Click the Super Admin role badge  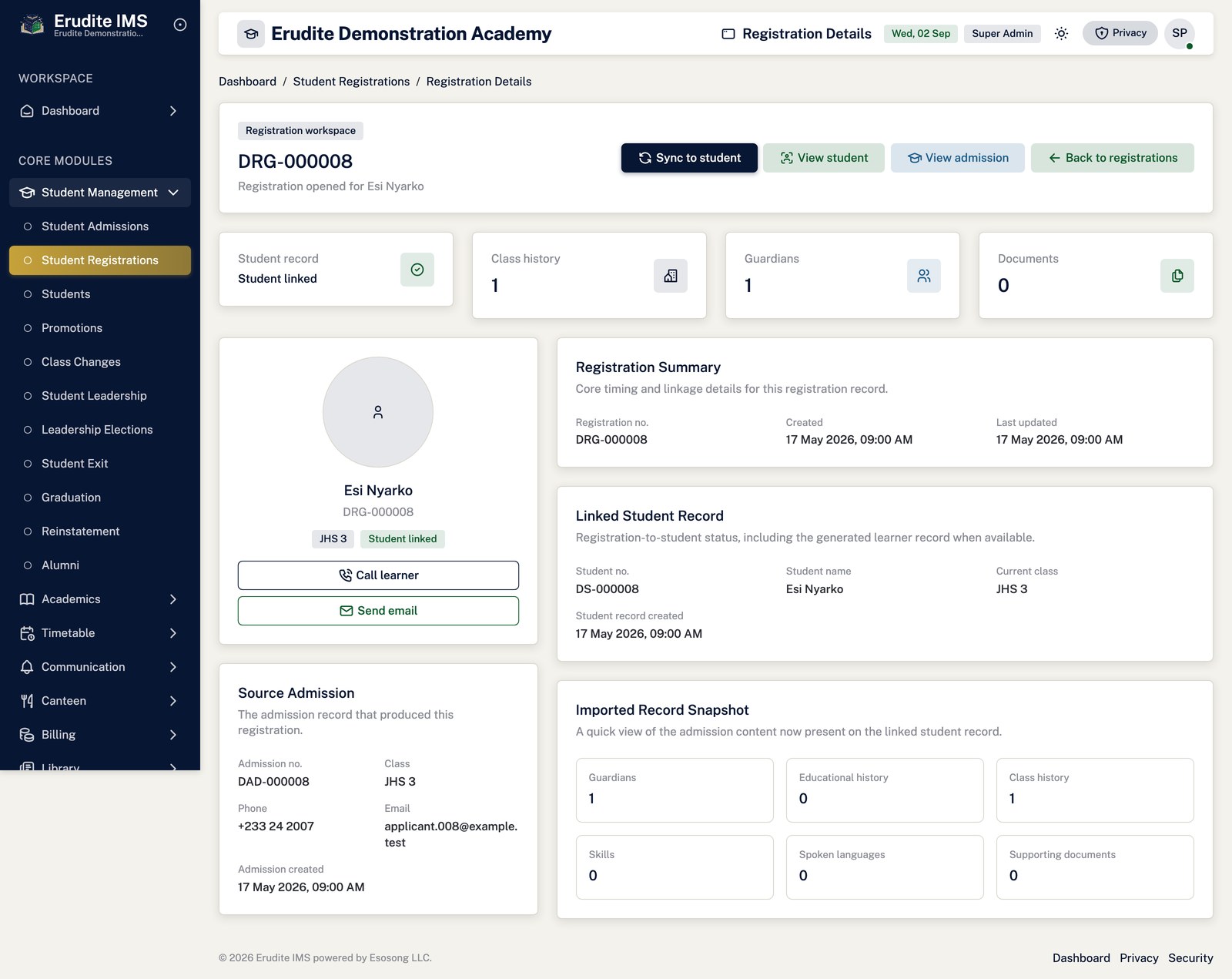click(x=1003, y=34)
